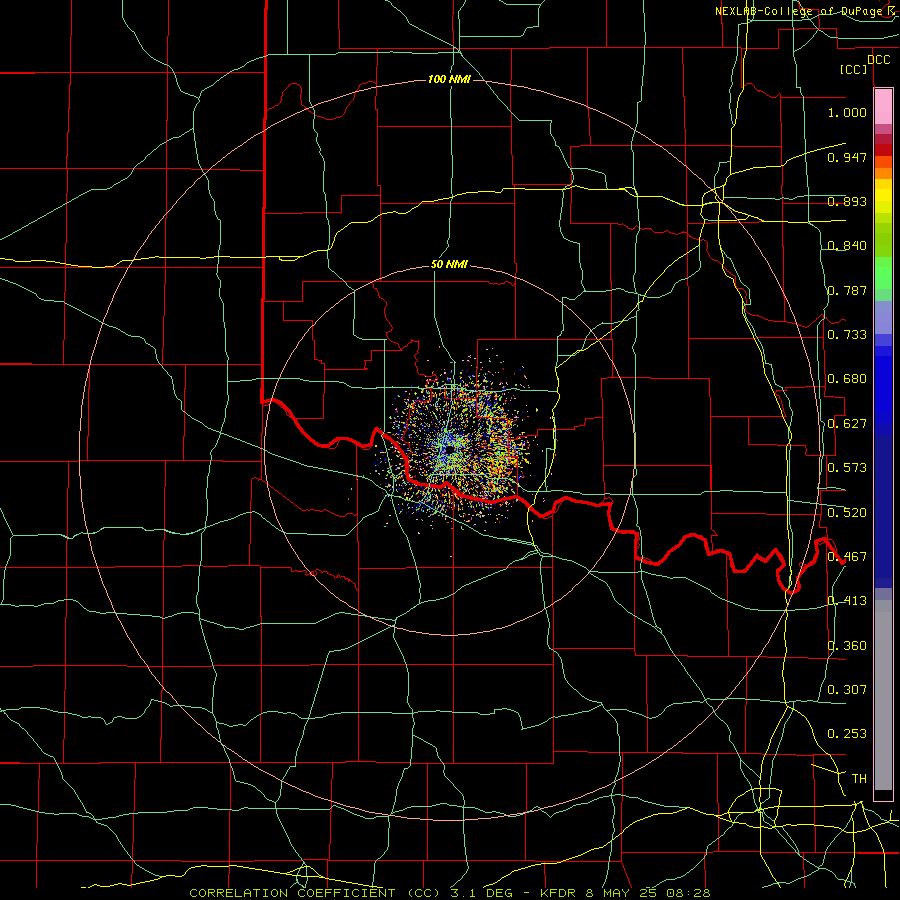Image resolution: width=900 pixels, height=900 pixels.
Task: Click the dark navy segment of the color bar
Action: pos(883,511)
